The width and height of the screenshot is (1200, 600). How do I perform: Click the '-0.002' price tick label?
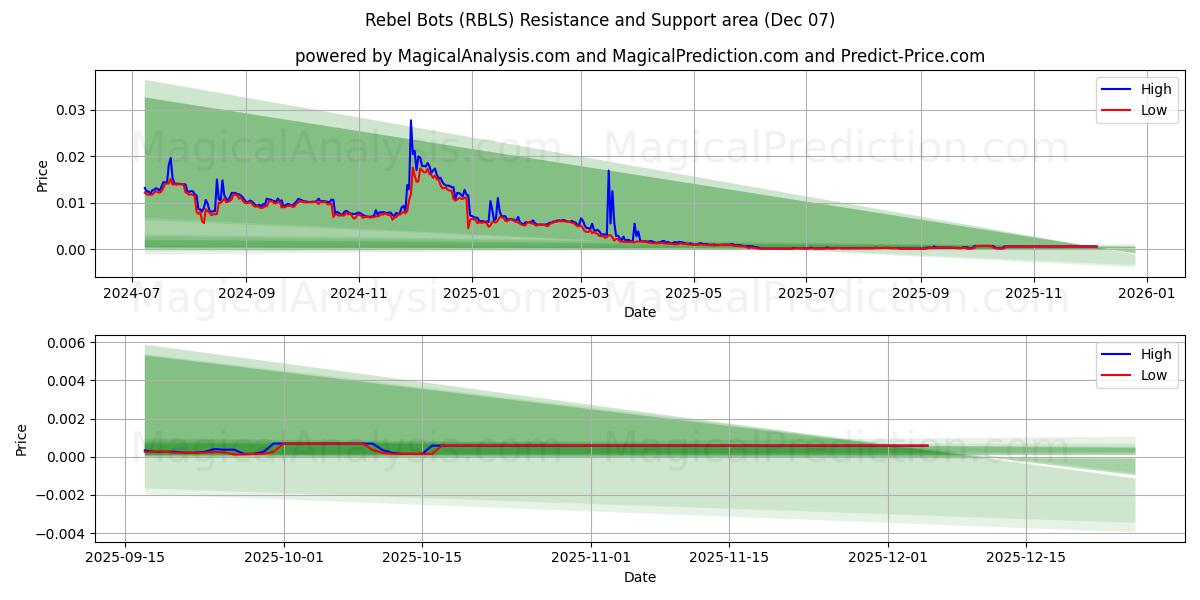click(x=63, y=495)
